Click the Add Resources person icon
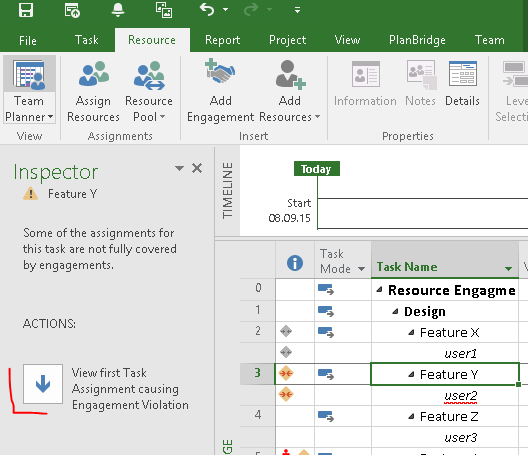The width and height of the screenshot is (528, 455). click(x=290, y=75)
